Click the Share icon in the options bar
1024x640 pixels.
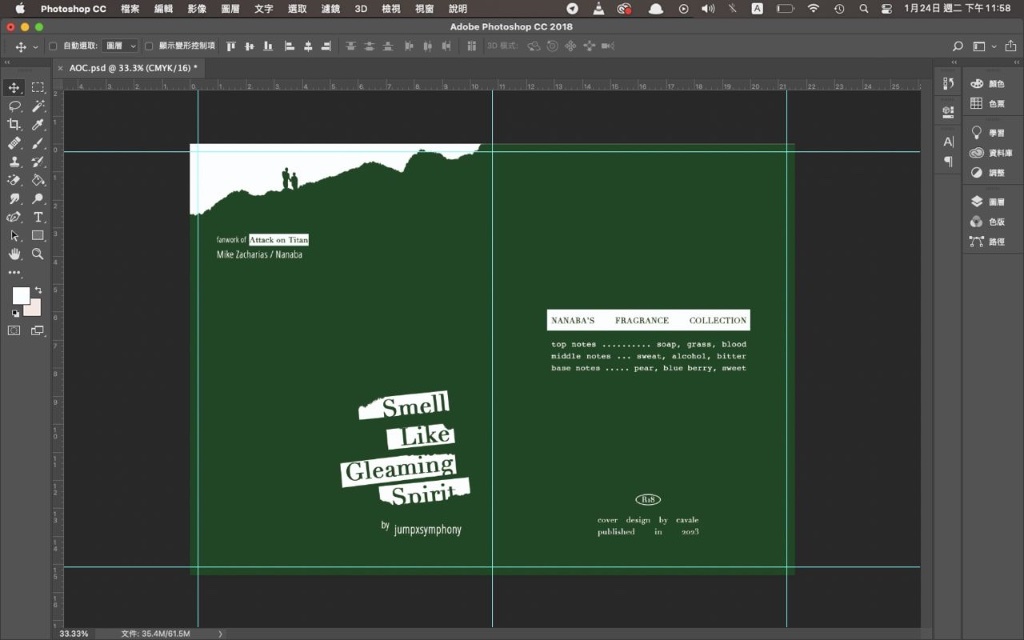point(1010,46)
